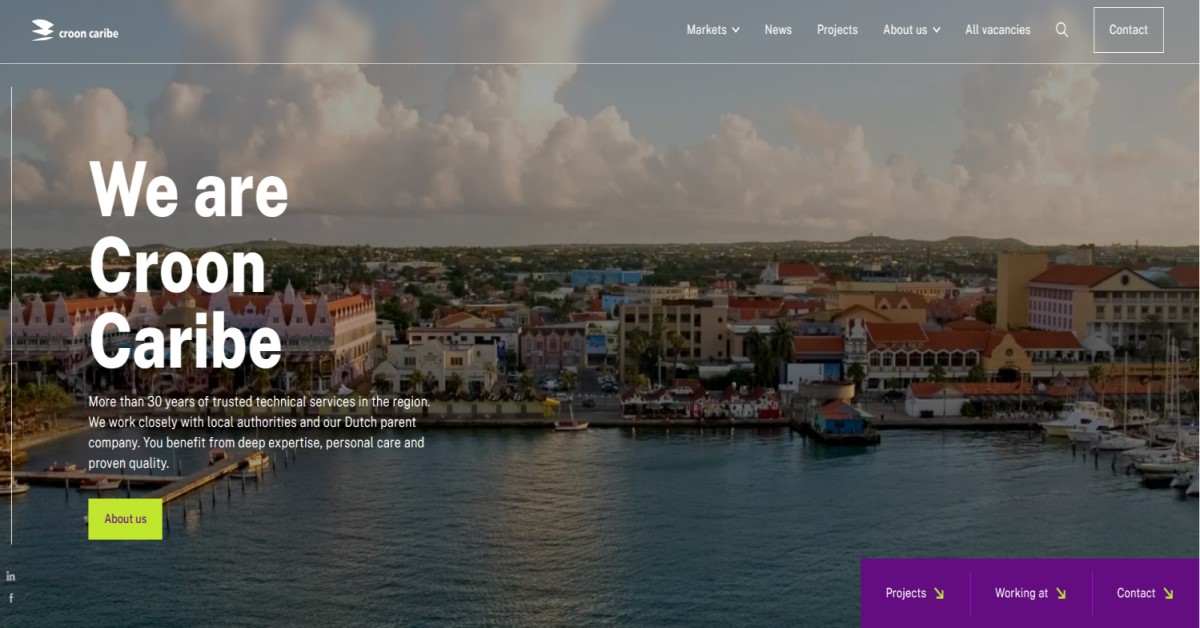Go to the News menu item
The image size is (1200, 628).
778,30
